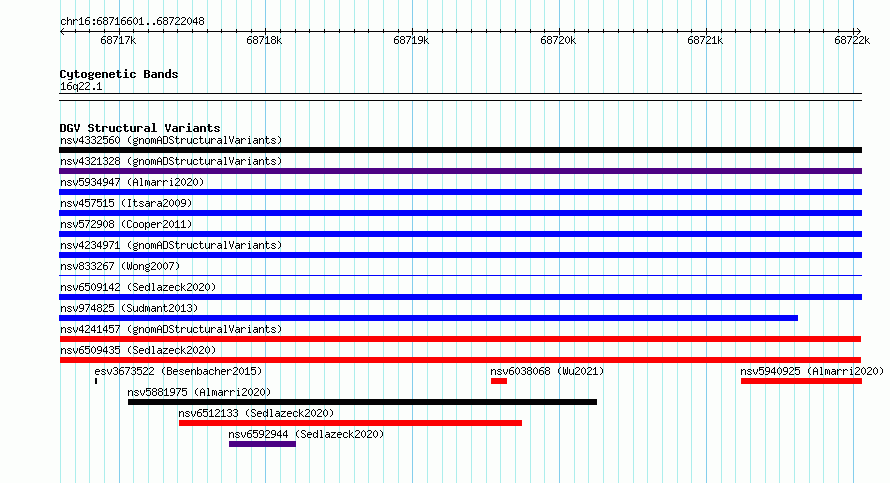
Task: Click the right arrow end of ruler
Action: [858, 31]
